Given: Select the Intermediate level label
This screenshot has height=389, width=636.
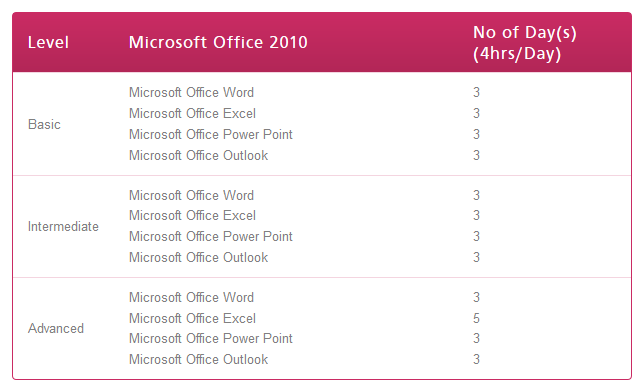Looking at the screenshot, I should [x=63, y=226].
